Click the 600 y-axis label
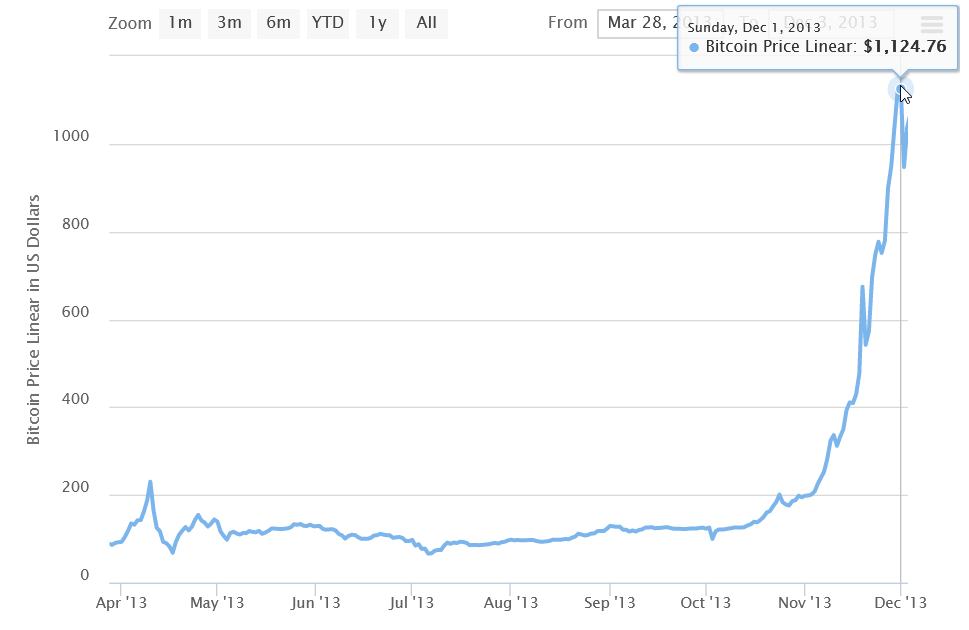The width and height of the screenshot is (969, 630). pos(75,312)
